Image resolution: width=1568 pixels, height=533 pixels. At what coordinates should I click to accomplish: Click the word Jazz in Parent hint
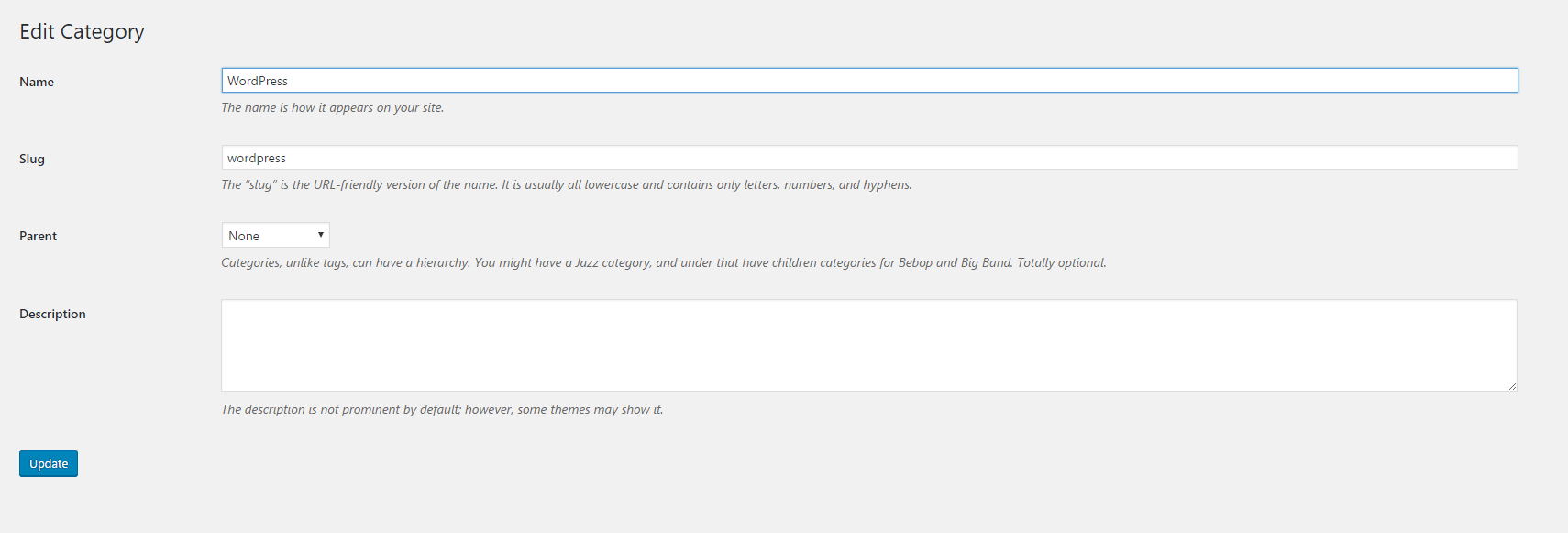tap(587, 262)
